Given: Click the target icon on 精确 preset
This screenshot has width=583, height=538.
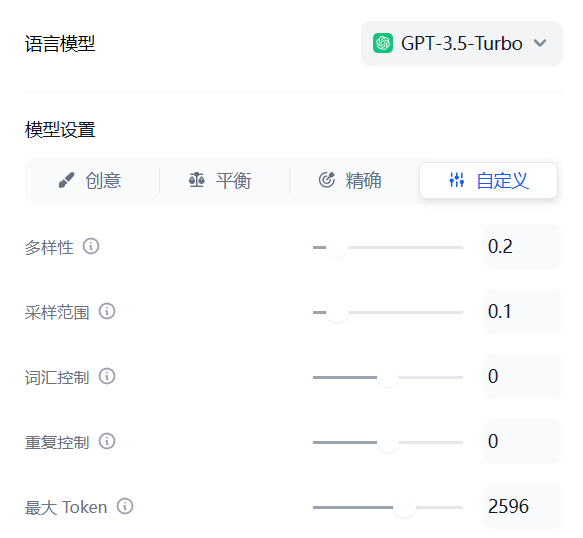Looking at the screenshot, I should [327, 180].
